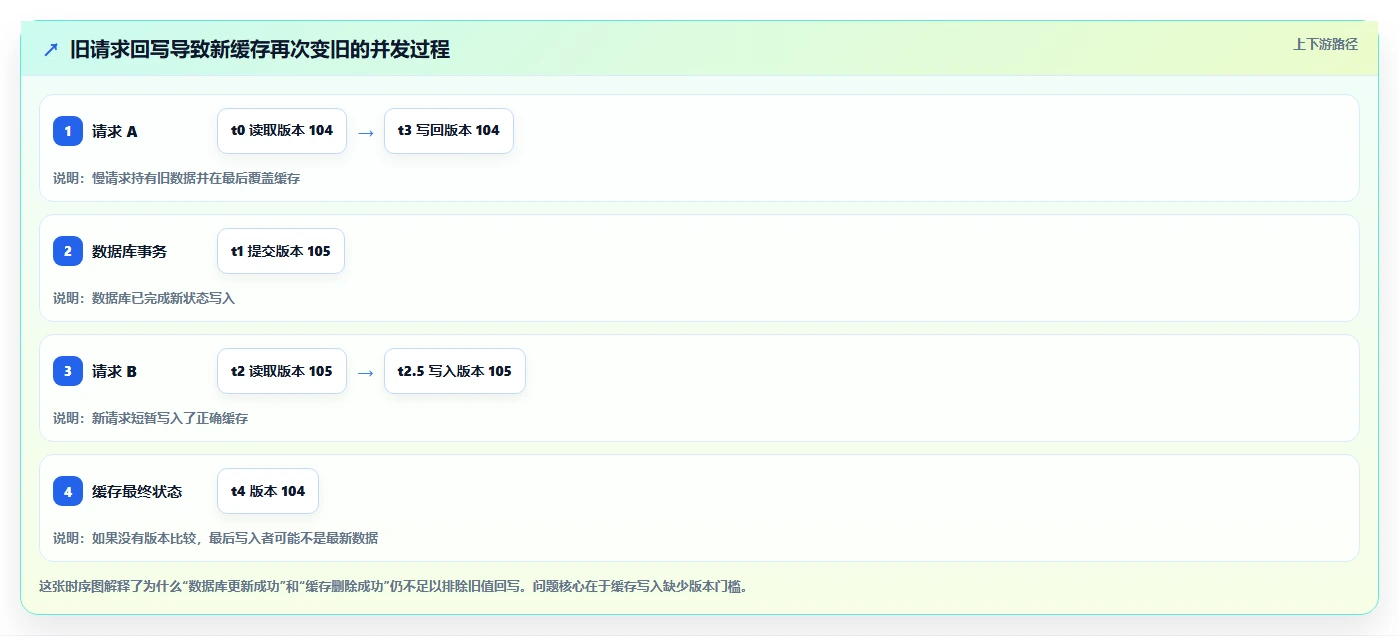The image size is (1399, 636).
Task: Click the t0 读取版本 104 chip
Action: point(282,131)
